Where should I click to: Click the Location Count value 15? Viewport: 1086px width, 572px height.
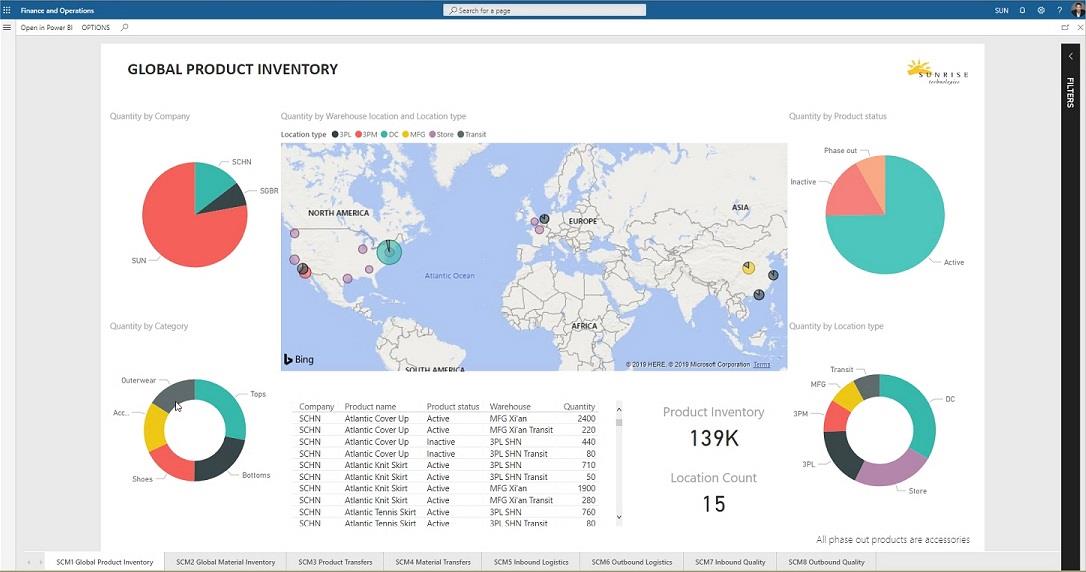click(713, 504)
